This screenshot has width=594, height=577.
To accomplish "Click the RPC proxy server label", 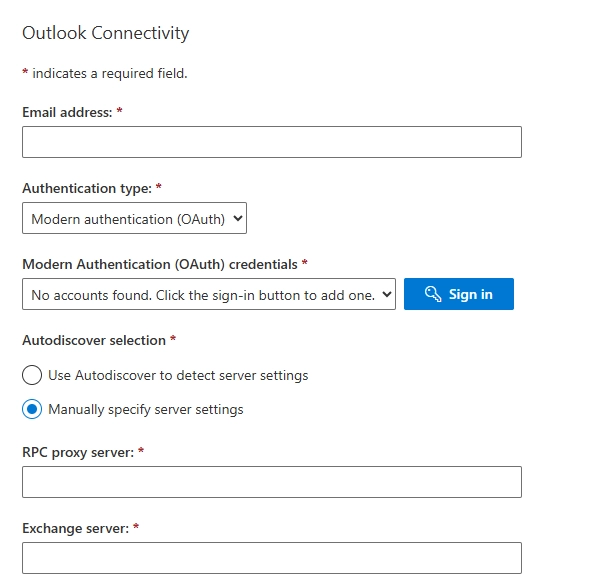I will click(78, 452).
